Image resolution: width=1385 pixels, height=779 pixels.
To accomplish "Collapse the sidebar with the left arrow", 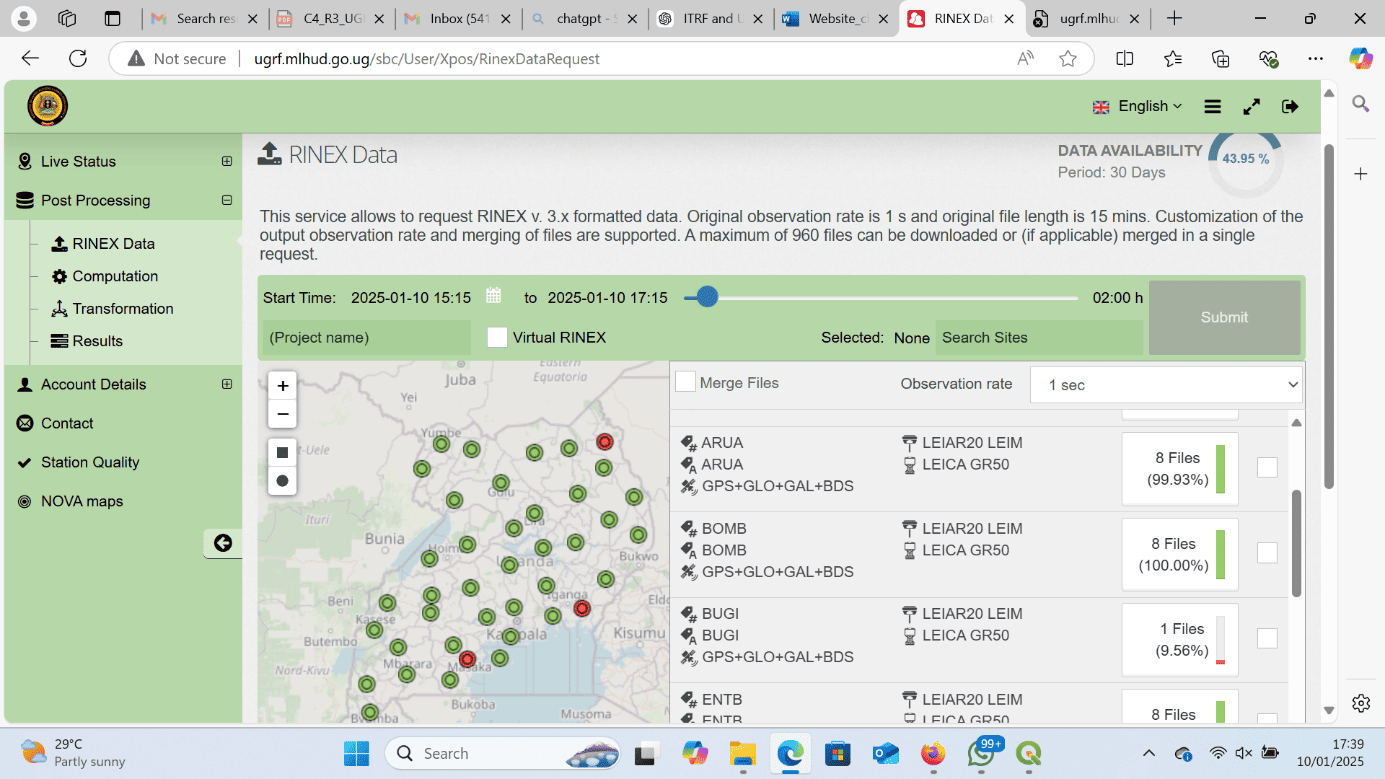I will 223,543.
